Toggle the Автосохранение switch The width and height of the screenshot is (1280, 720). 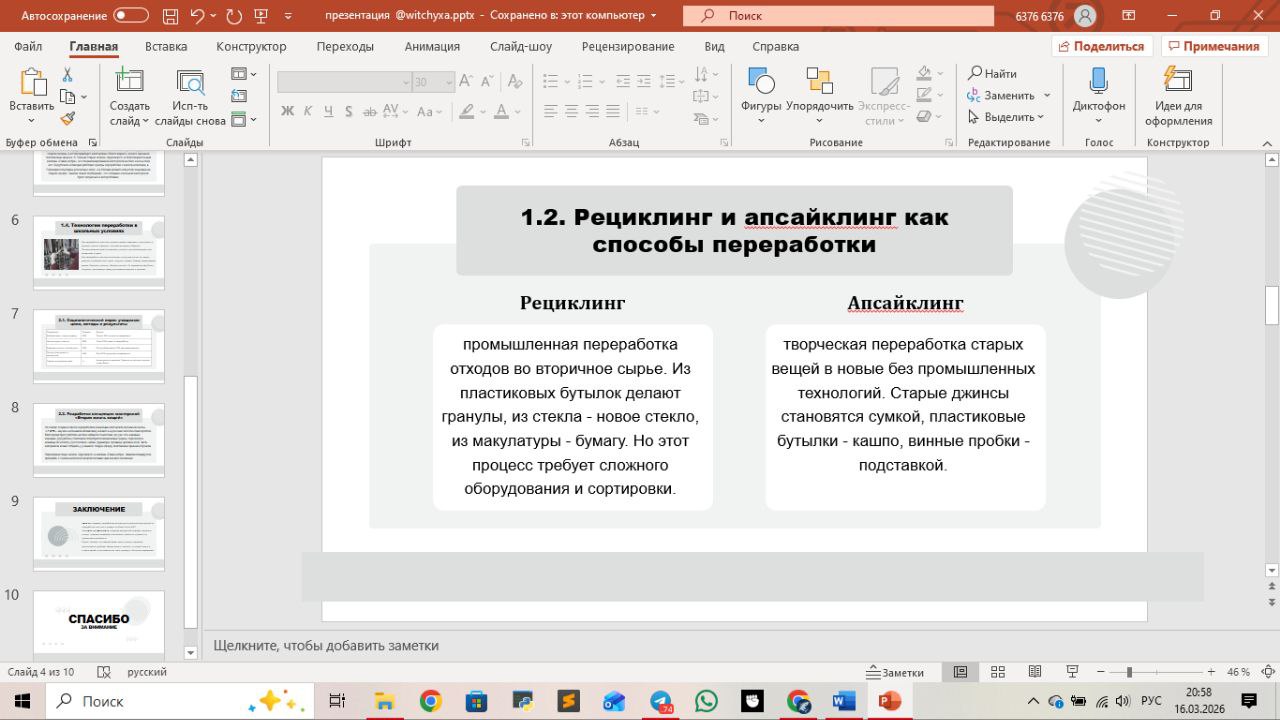[x=131, y=15]
